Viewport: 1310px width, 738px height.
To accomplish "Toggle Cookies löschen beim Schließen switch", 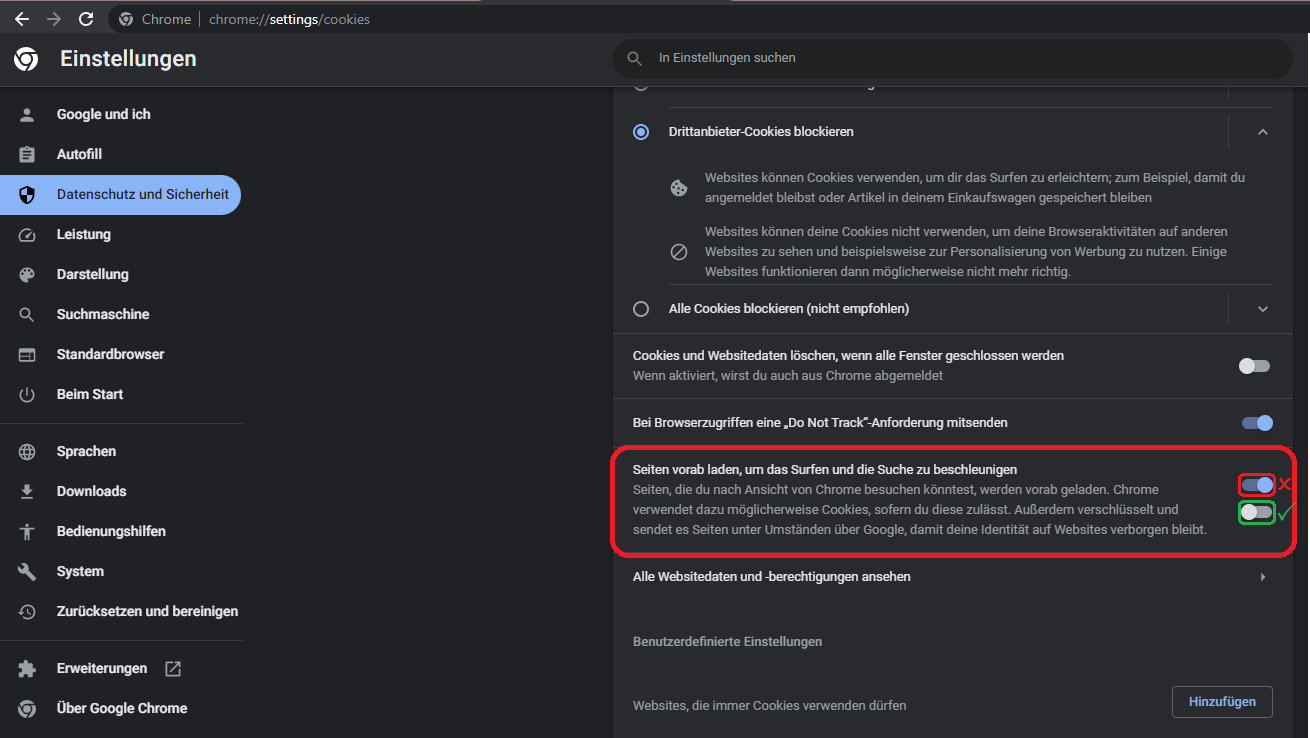I will (x=1254, y=366).
